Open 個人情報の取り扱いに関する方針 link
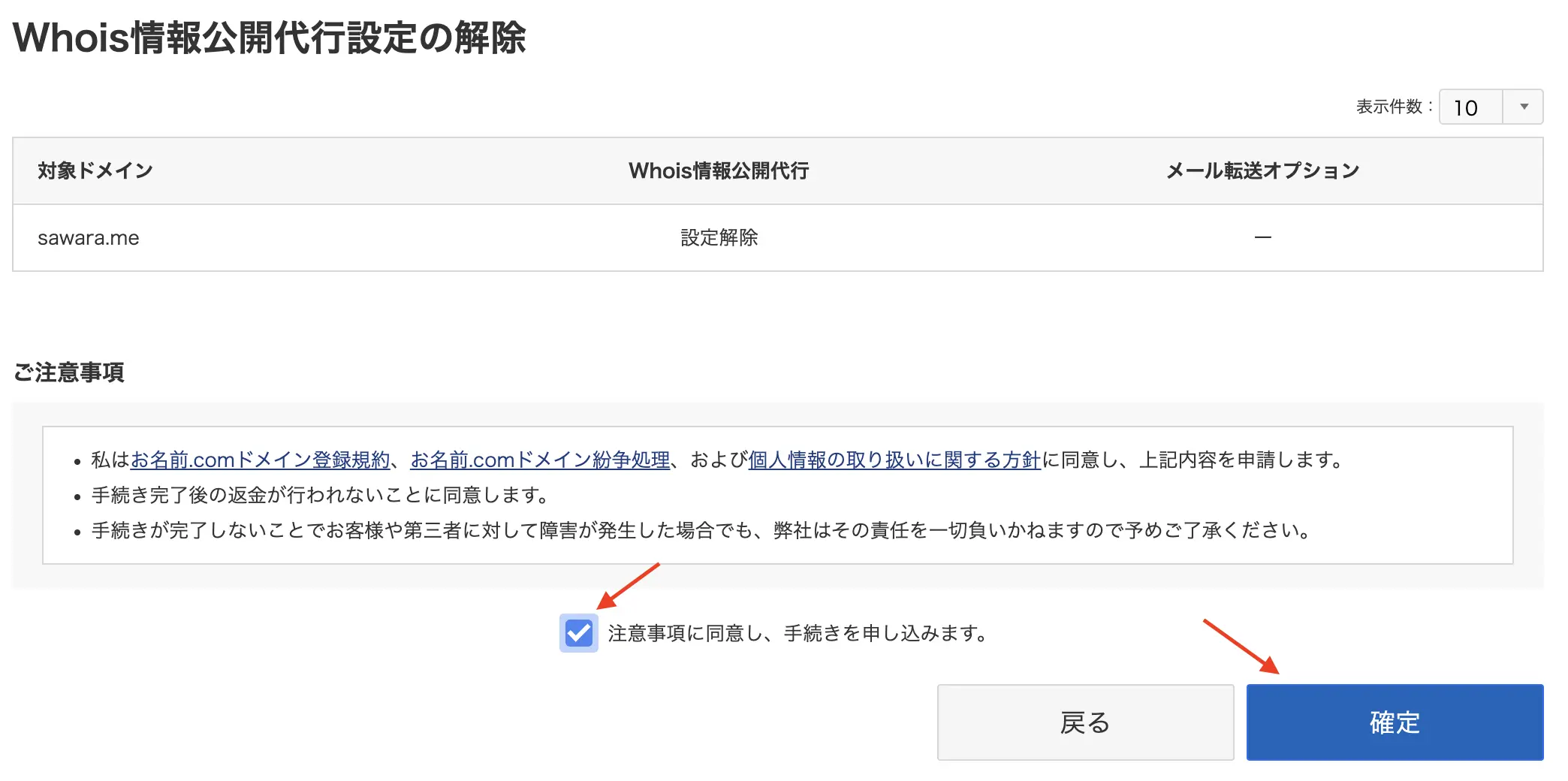Image resolution: width=1568 pixels, height=781 pixels. pos(894,460)
